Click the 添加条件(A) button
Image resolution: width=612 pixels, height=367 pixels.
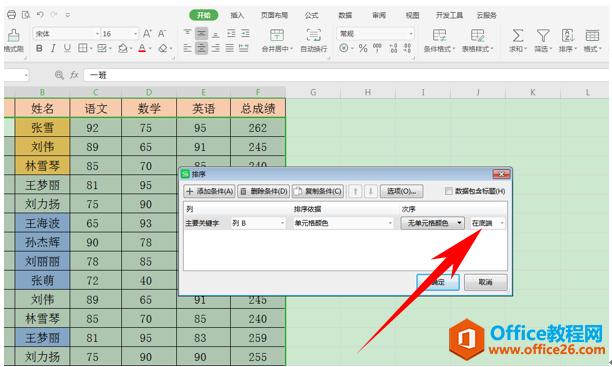pyautogui.click(x=210, y=191)
